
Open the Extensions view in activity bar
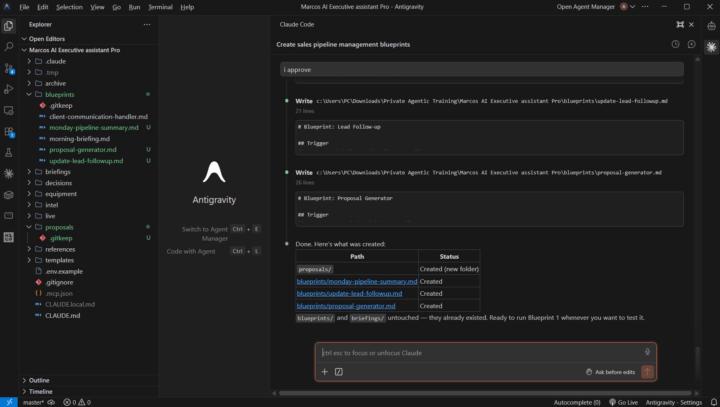pyautogui.click(x=8, y=132)
